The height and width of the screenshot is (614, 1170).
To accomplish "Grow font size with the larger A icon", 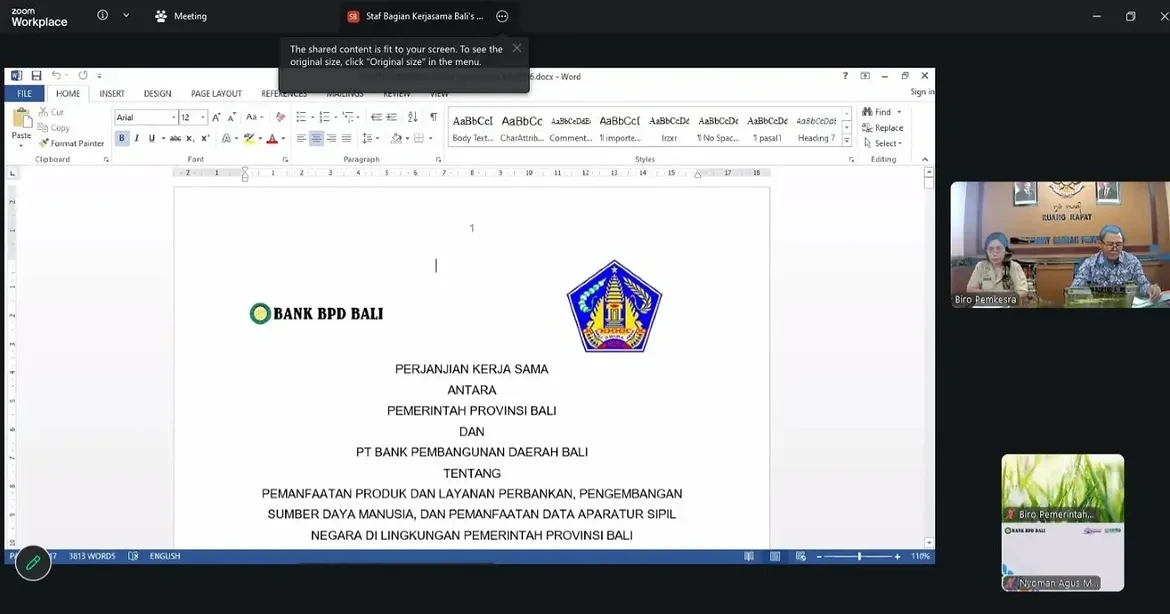I will (x=216, y=117).
